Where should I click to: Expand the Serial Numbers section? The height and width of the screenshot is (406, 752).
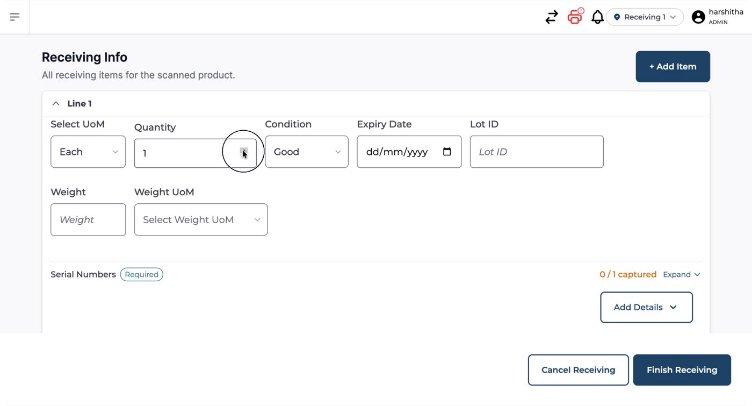click(682, 275)
